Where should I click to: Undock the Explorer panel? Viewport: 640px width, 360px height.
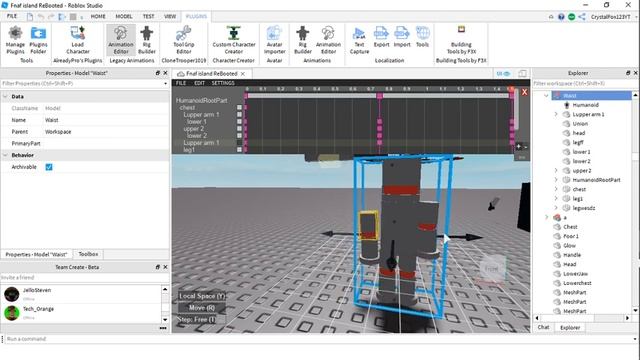(628, 73)
